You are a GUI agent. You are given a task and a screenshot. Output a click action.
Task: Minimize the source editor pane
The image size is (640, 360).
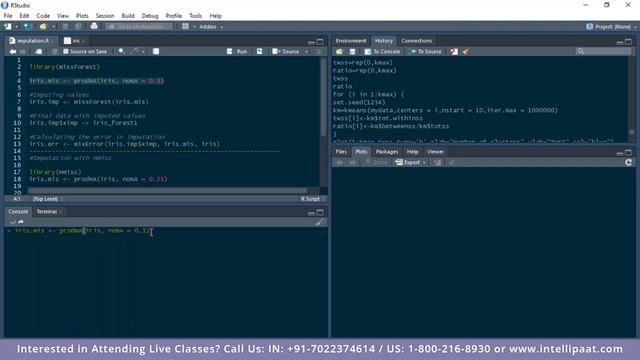[311, 42]
